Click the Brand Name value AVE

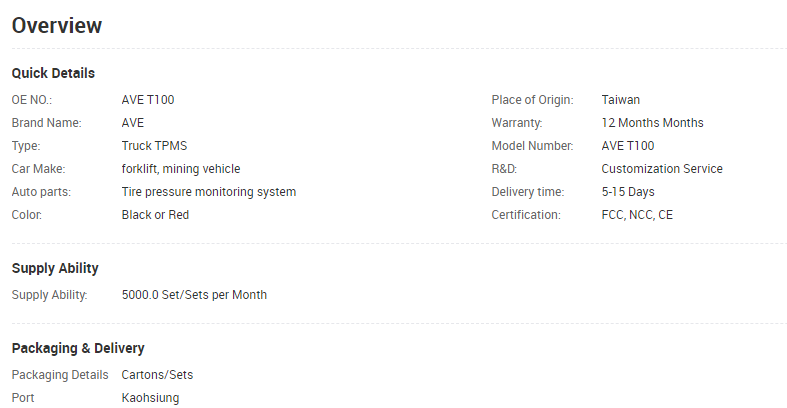133,123
